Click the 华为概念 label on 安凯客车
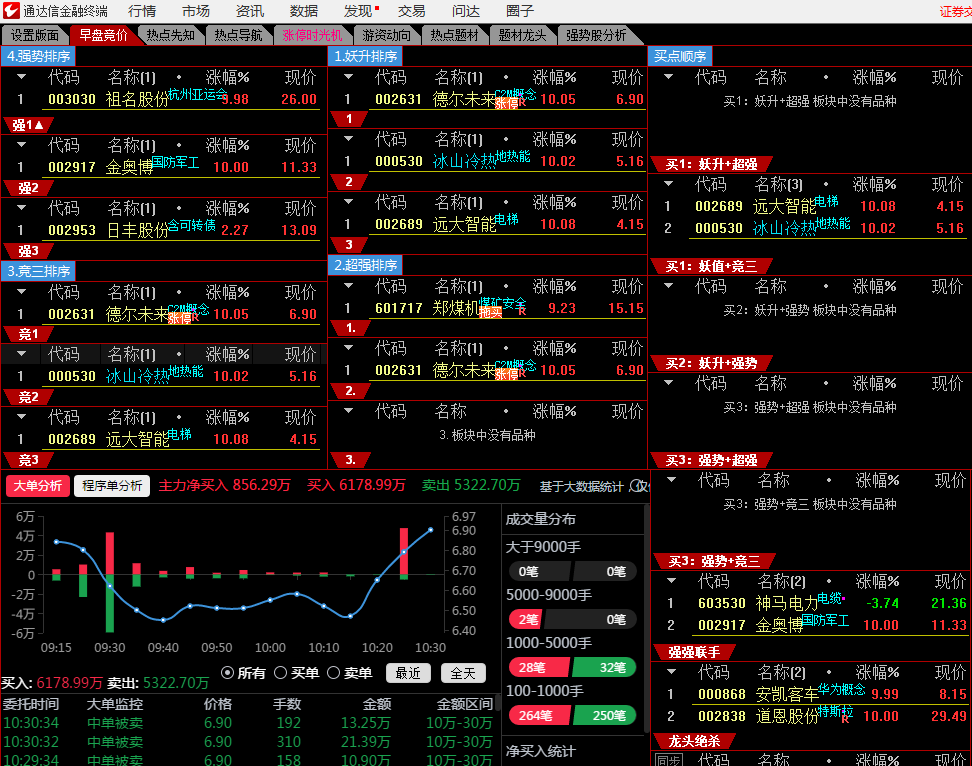Viewport: 972px width, 766px height. pos(841,689)
